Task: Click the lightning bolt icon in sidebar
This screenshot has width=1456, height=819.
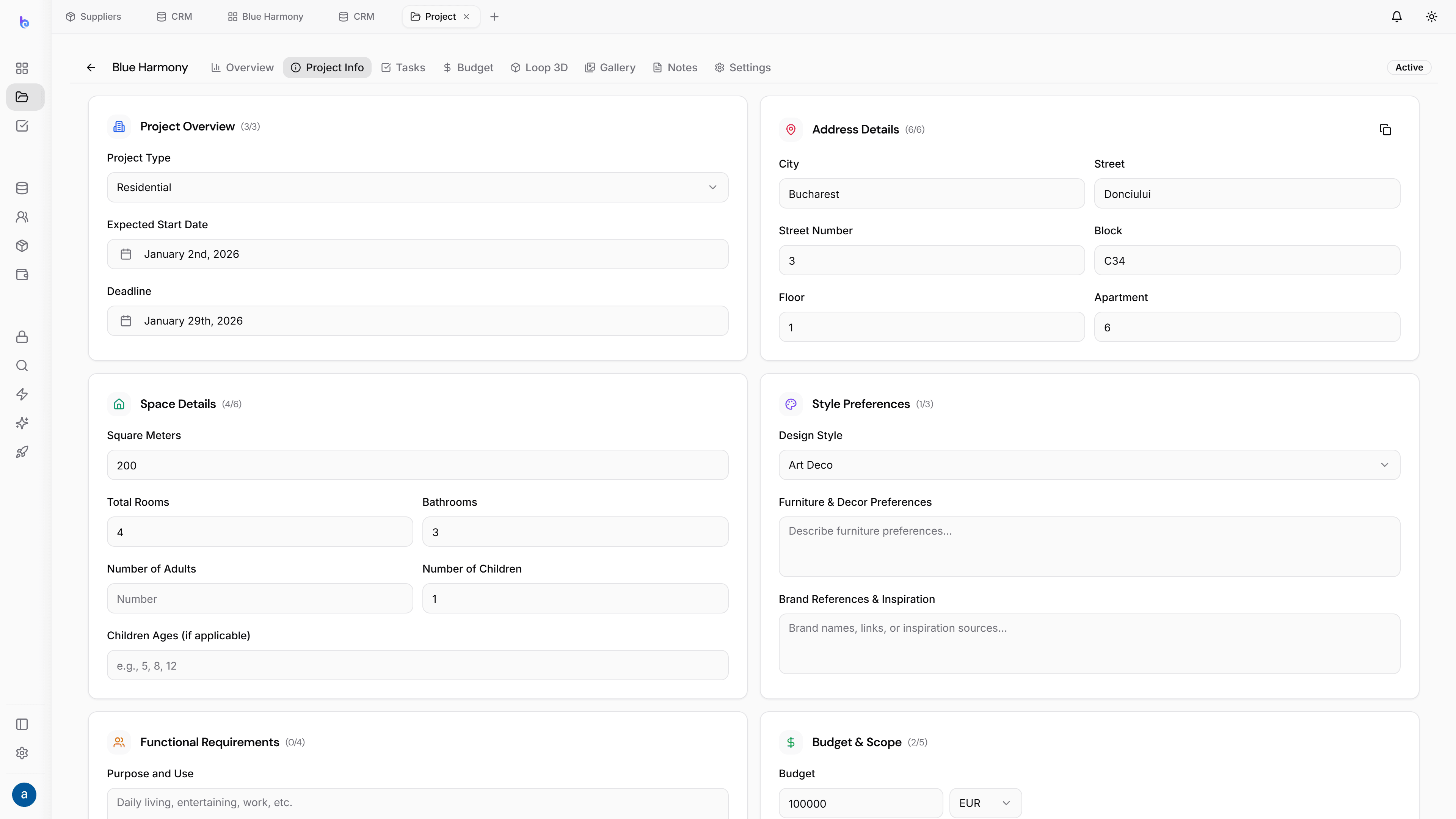Action: (x=22, y=394)
